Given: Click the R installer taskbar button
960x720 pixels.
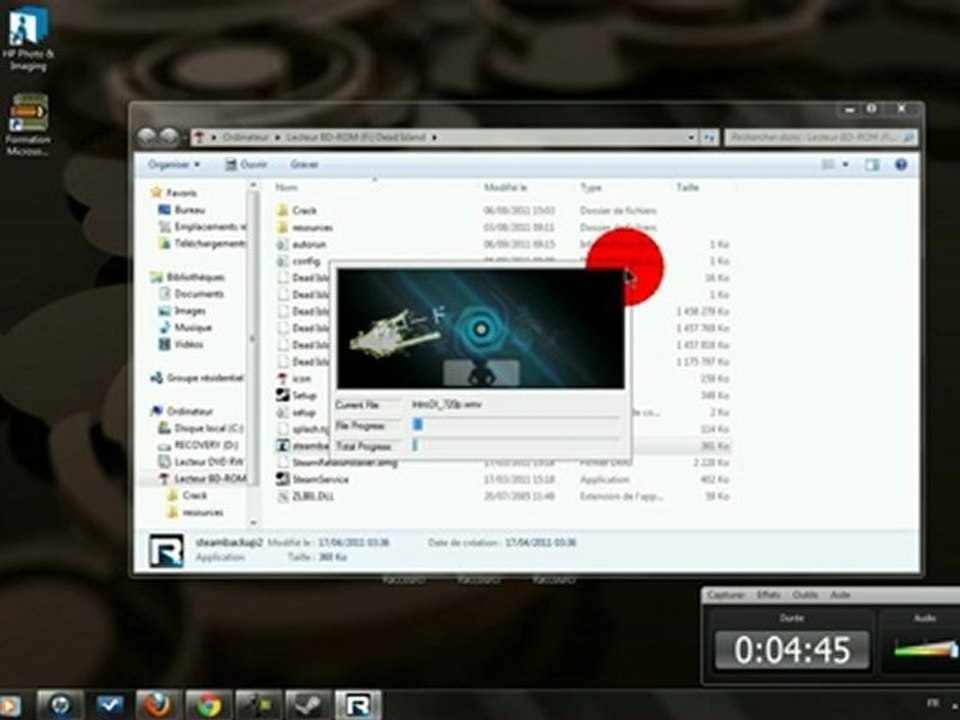Looking at the screenshot, I should [x=358, y=705].
